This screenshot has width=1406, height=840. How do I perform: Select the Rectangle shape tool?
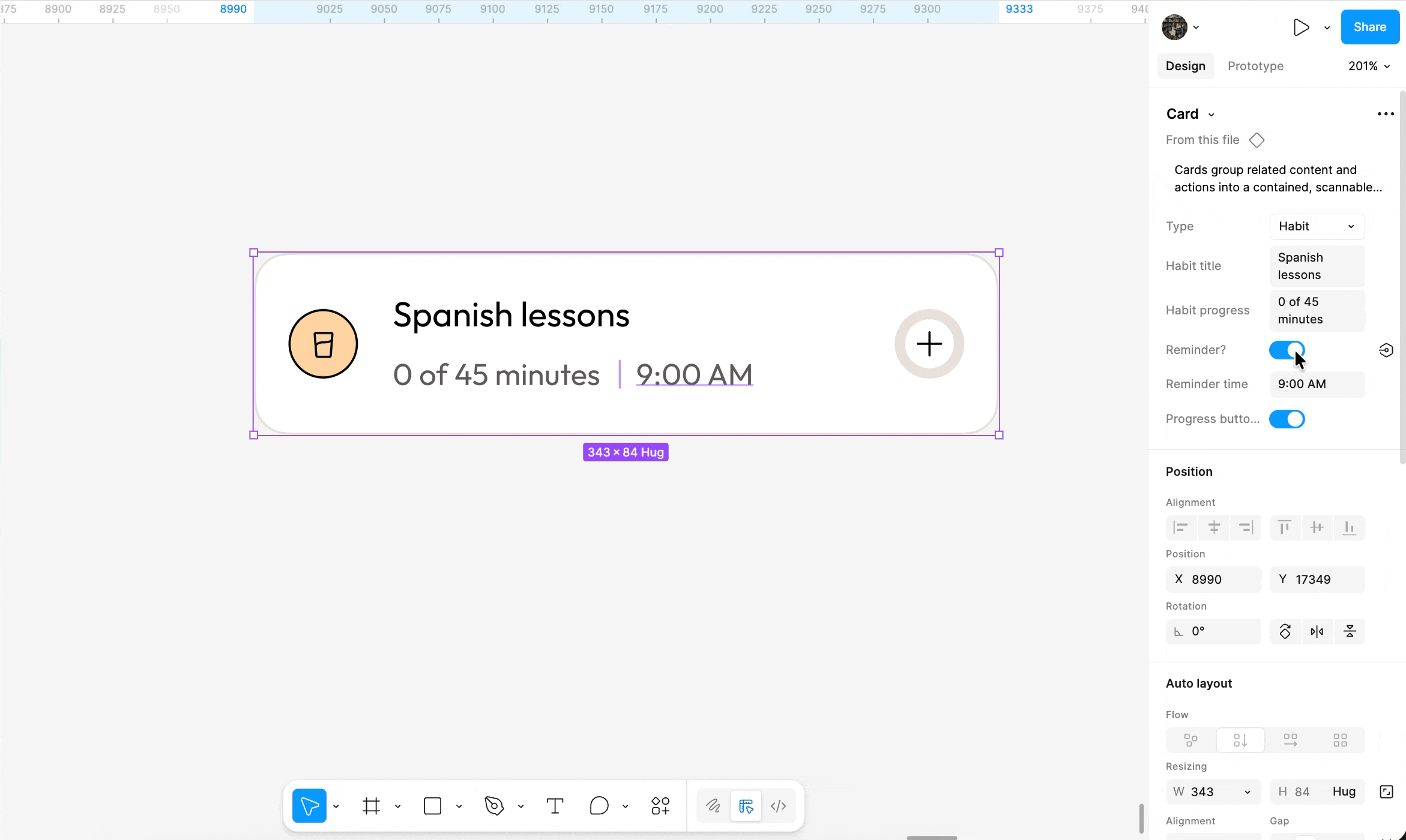point(432,806)
